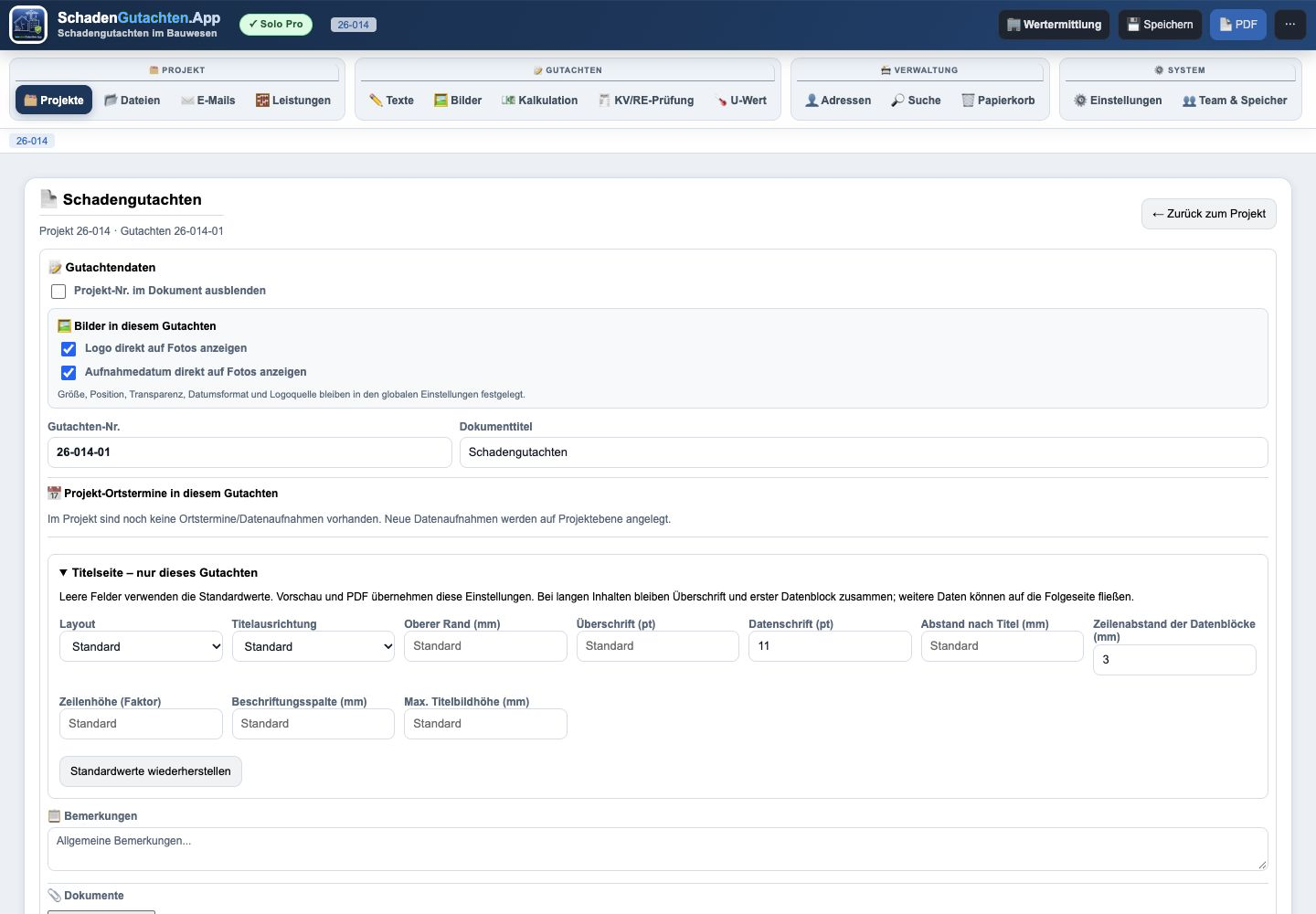The image size is (1316, 914).
Task: Click the Beschriftungsspalte (mm) field
Action: (313, 724)
